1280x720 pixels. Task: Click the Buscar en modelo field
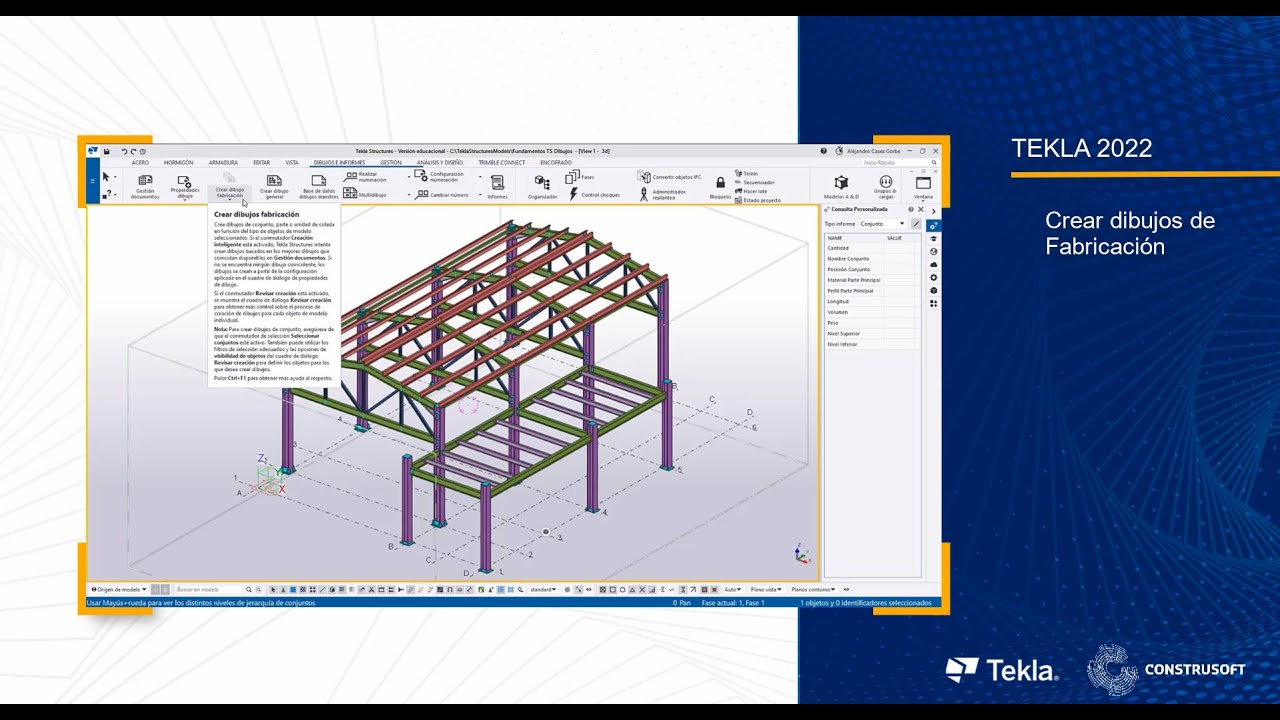[210, 590]
